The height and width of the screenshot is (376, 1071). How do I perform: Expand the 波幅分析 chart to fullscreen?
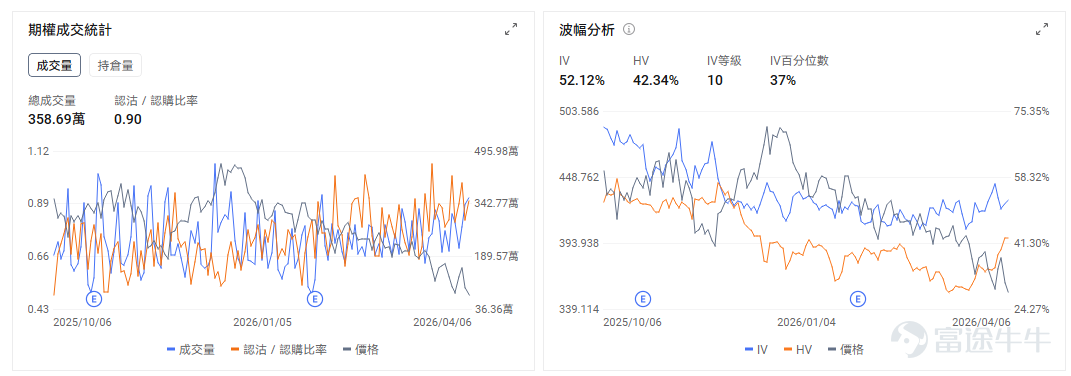coord(1042,29)
